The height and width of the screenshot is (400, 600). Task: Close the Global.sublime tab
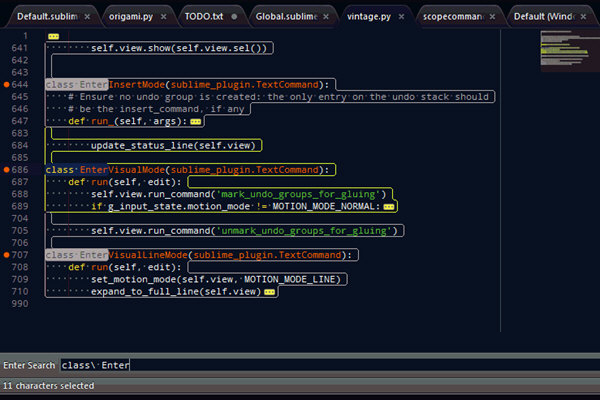326,16
